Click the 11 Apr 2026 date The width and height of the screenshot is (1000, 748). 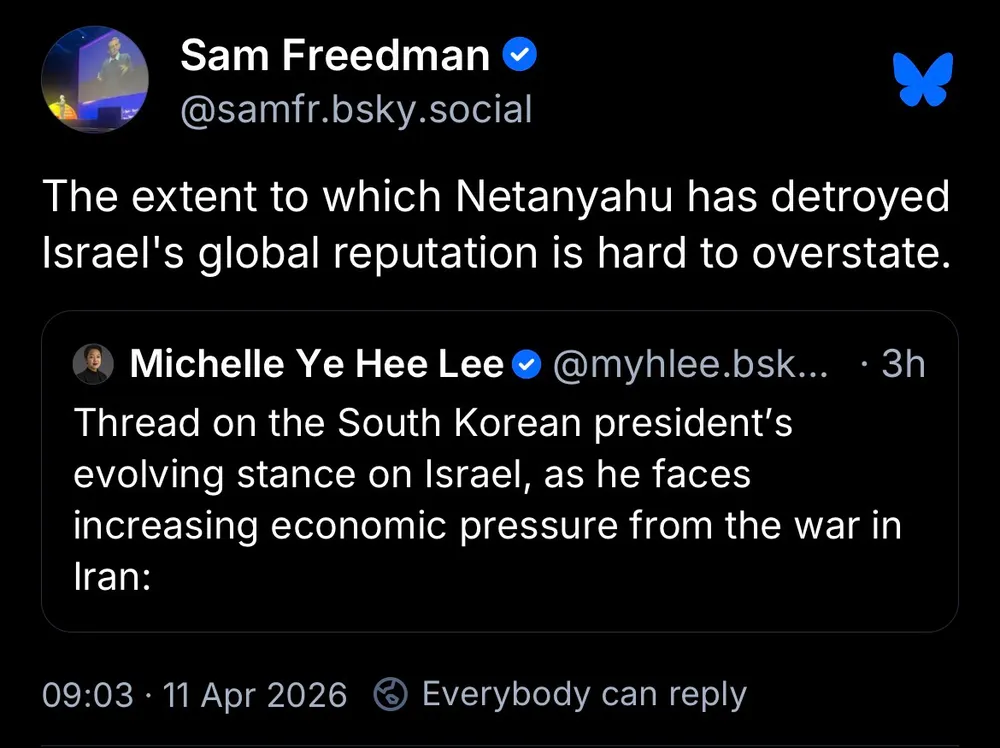(254, 694)
